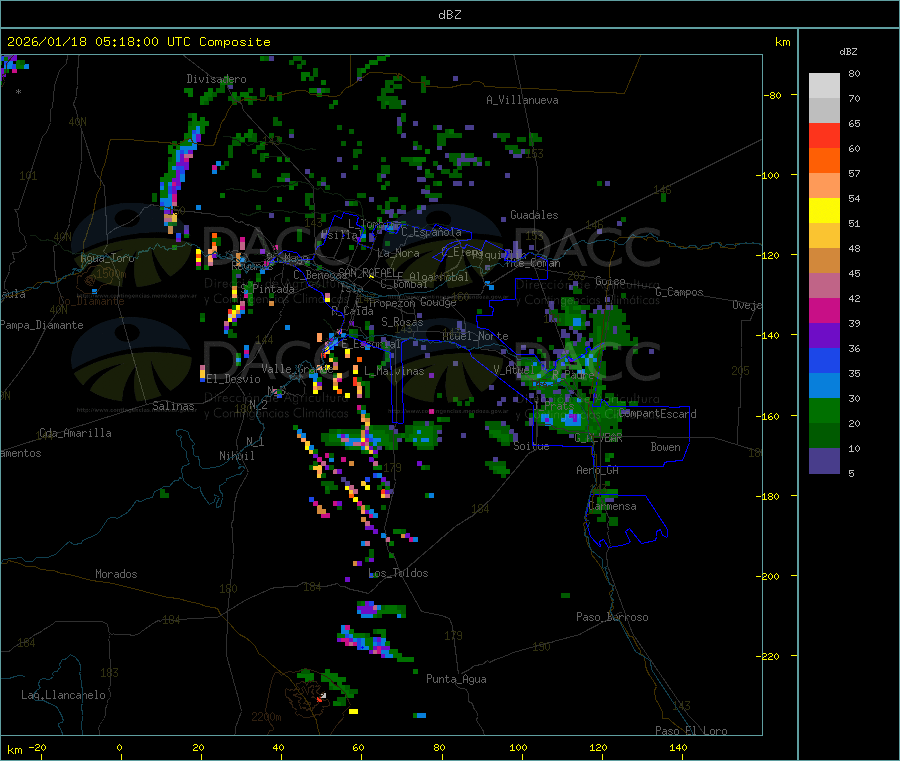Click the 'Punta_Agua' map label

tap(456, 680)
